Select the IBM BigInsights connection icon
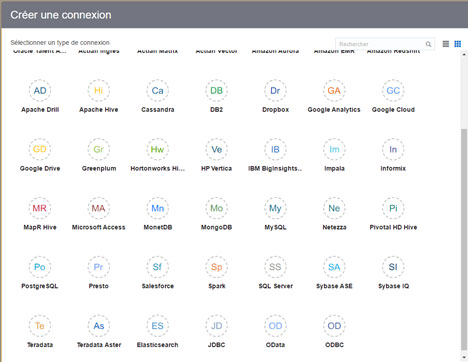This screenshot has height=362, width=468. [275, 149]
